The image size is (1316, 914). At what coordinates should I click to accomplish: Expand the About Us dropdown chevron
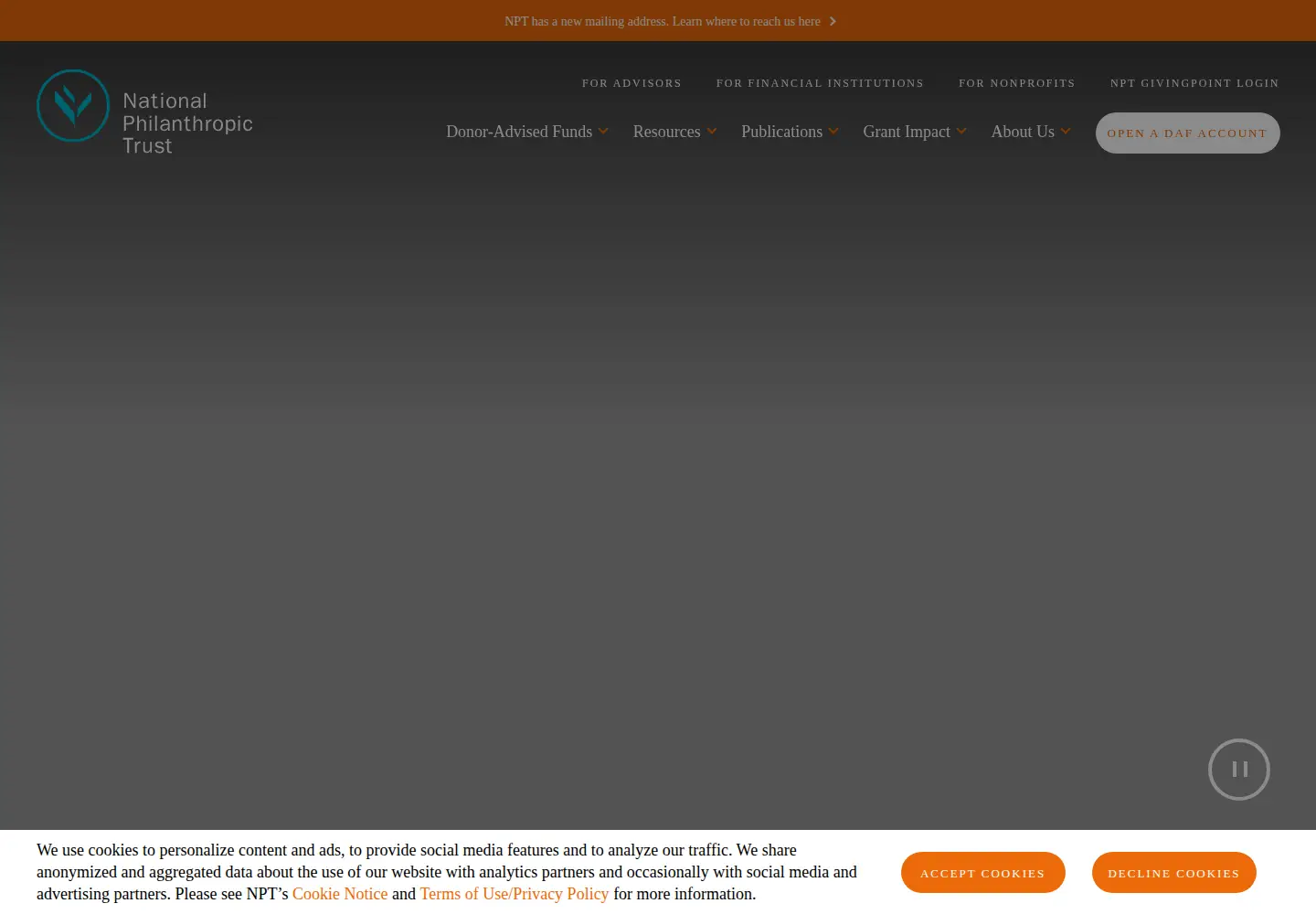(x=1066, y=132)
